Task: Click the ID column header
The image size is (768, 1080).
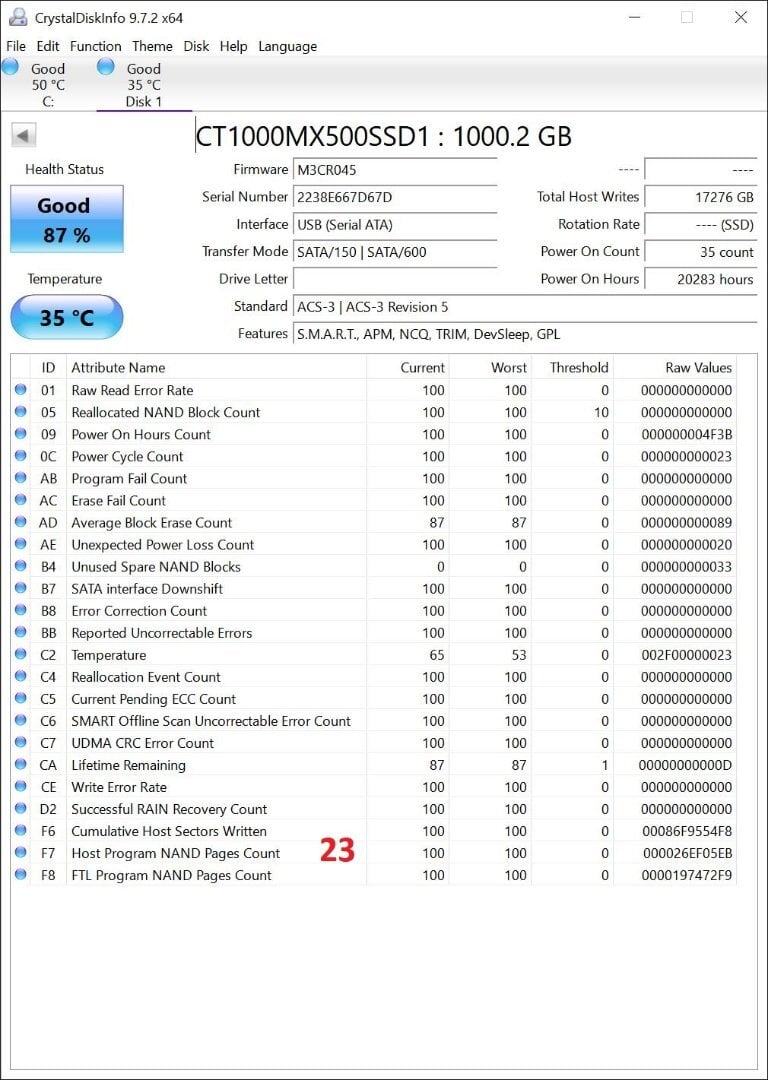Action: 48,367
